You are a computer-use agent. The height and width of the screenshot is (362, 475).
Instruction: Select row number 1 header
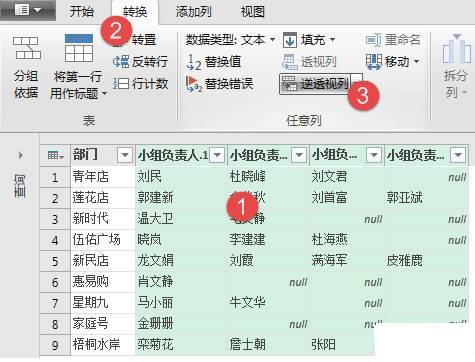pyautogui.click(x=55, y=177)
